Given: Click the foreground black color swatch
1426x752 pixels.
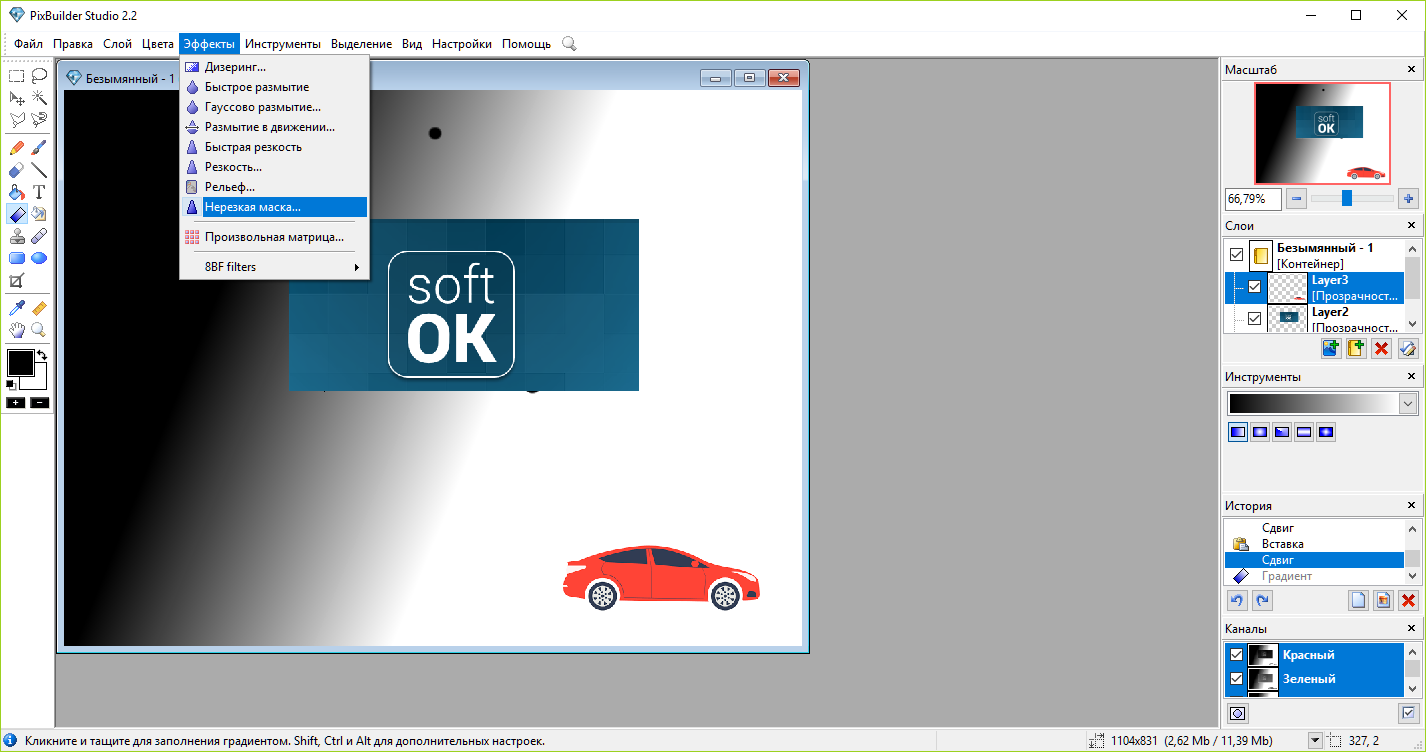Looking at the screenshot, I should (x=20, y=363).
